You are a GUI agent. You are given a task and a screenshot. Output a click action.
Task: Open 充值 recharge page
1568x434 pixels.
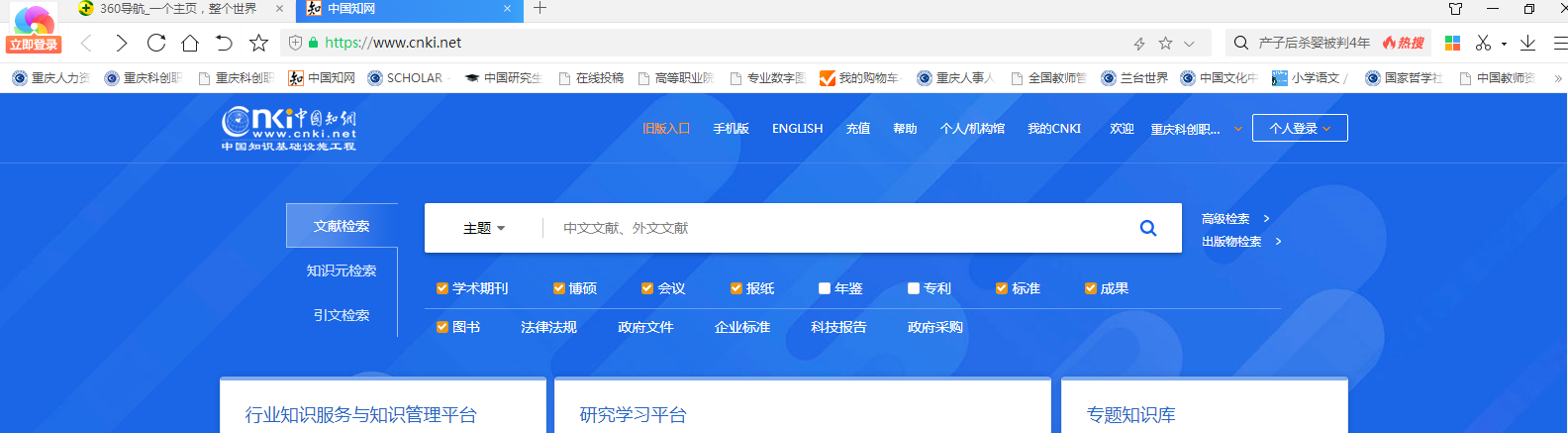858,129
